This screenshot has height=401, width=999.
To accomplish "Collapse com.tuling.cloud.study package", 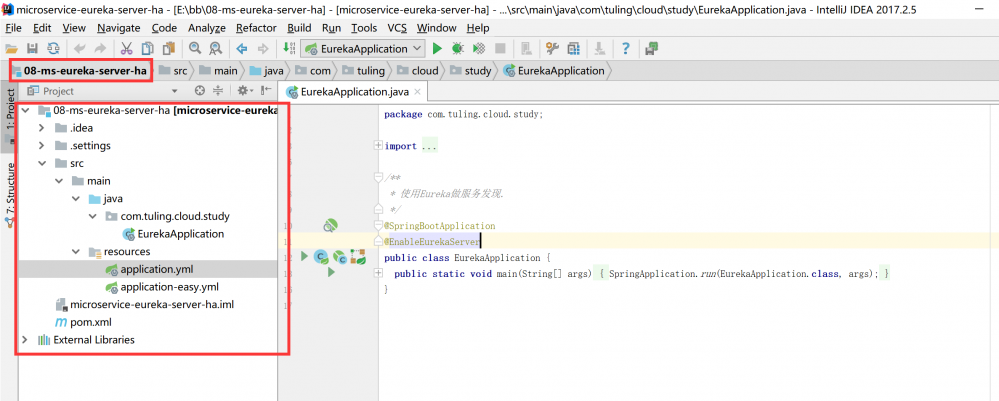I will pos(92,217).
